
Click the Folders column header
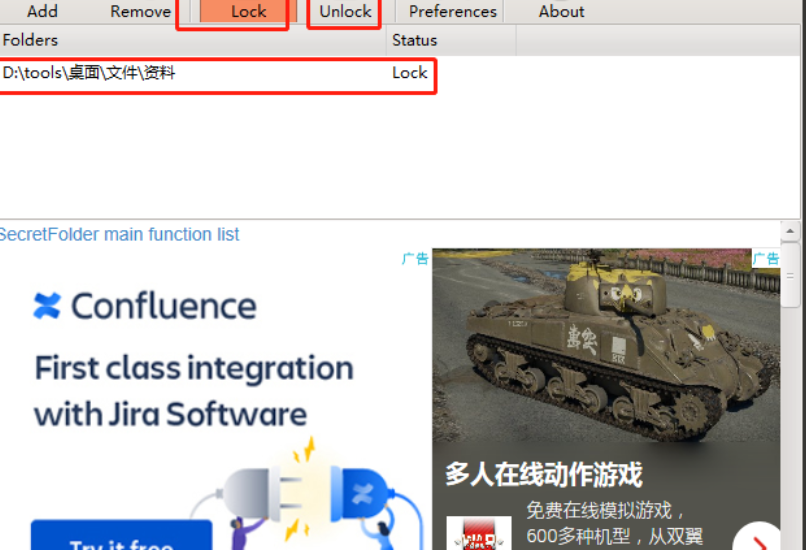[x=193, y=40]
